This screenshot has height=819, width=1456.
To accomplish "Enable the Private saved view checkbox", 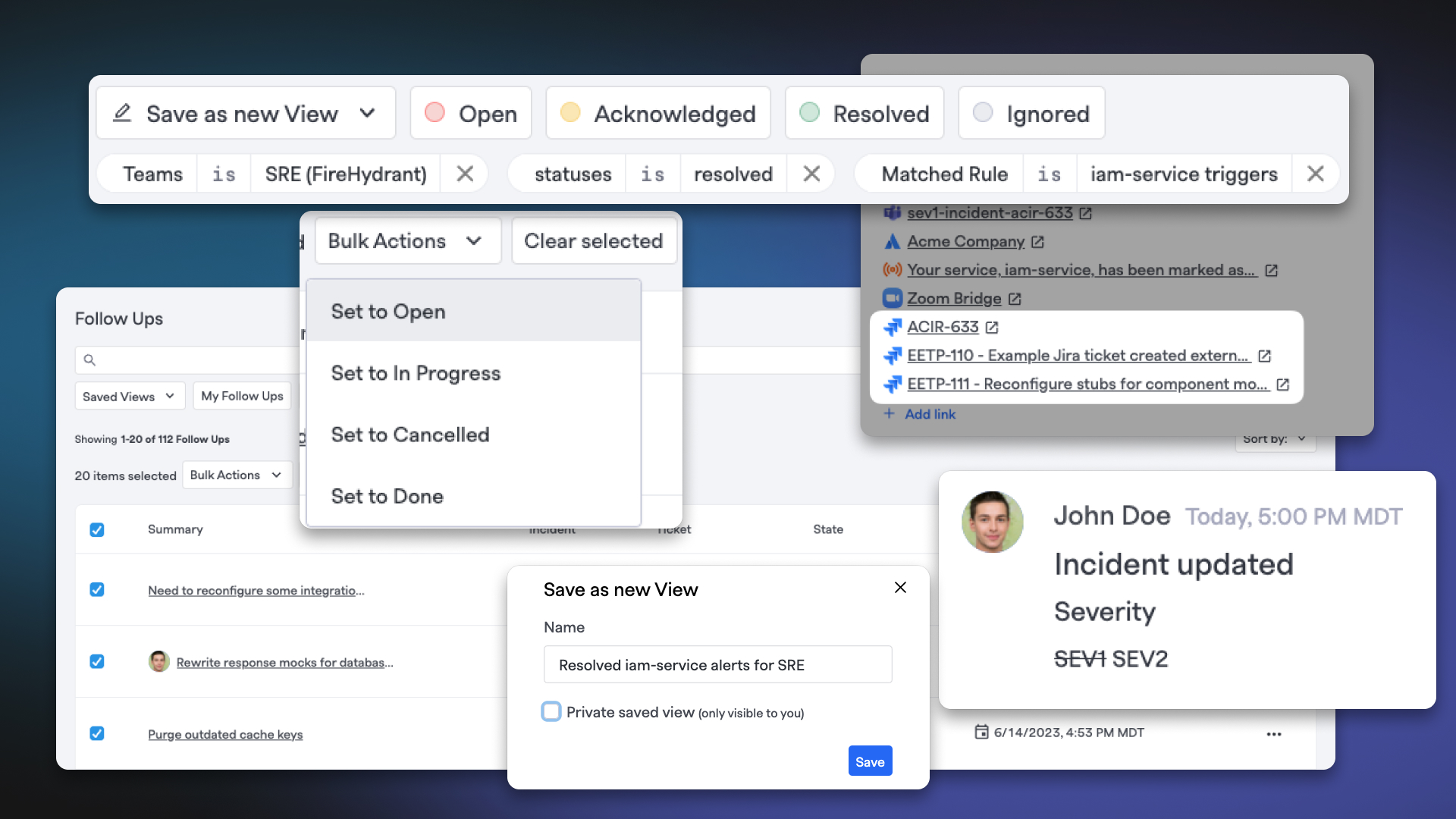I will pyautogui.click(x=551, y=711).
